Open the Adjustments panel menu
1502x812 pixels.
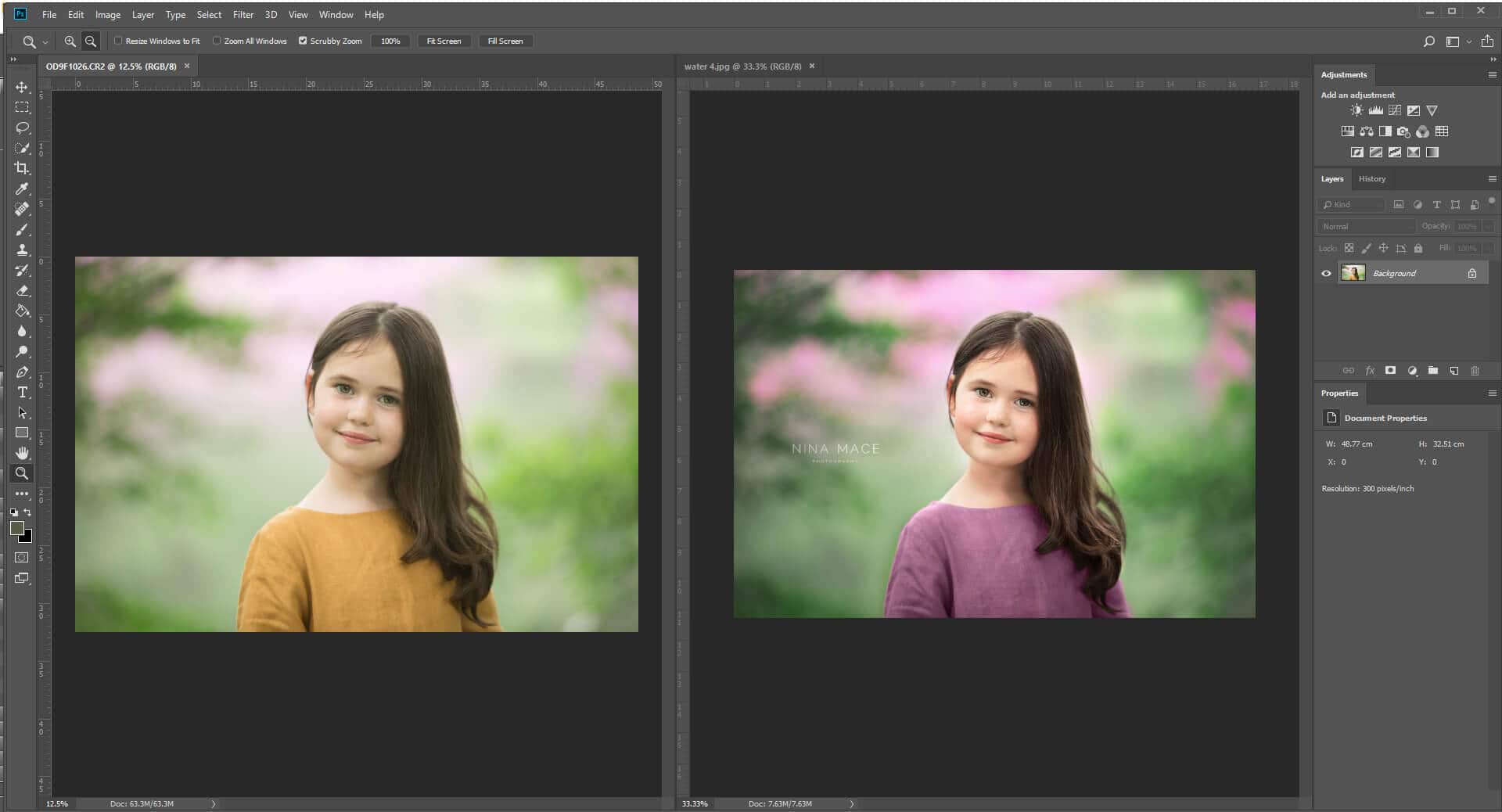click(1492, 75)
